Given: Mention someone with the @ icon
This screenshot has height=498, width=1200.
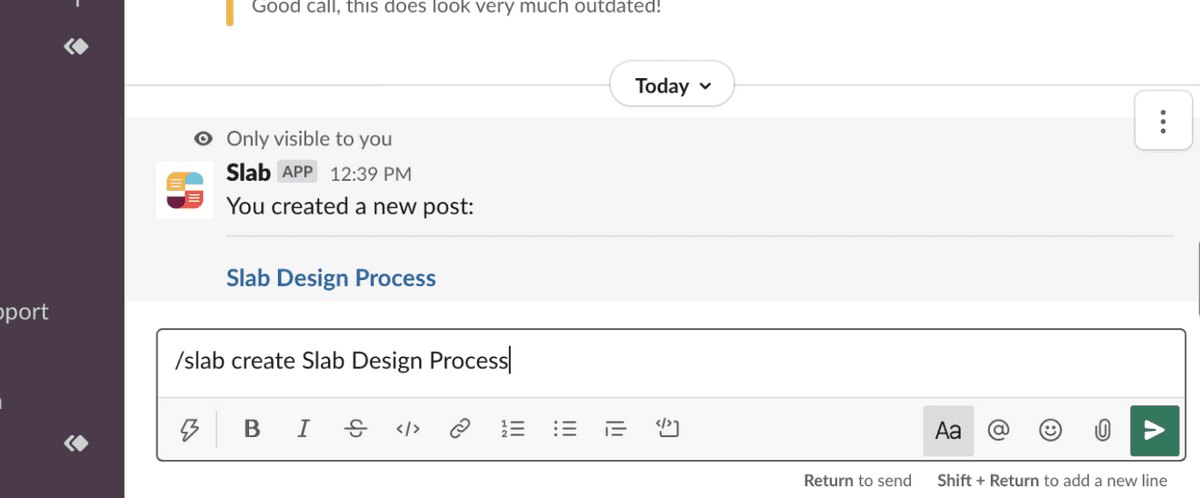Looking at the screenshot, I should [997, 430].
